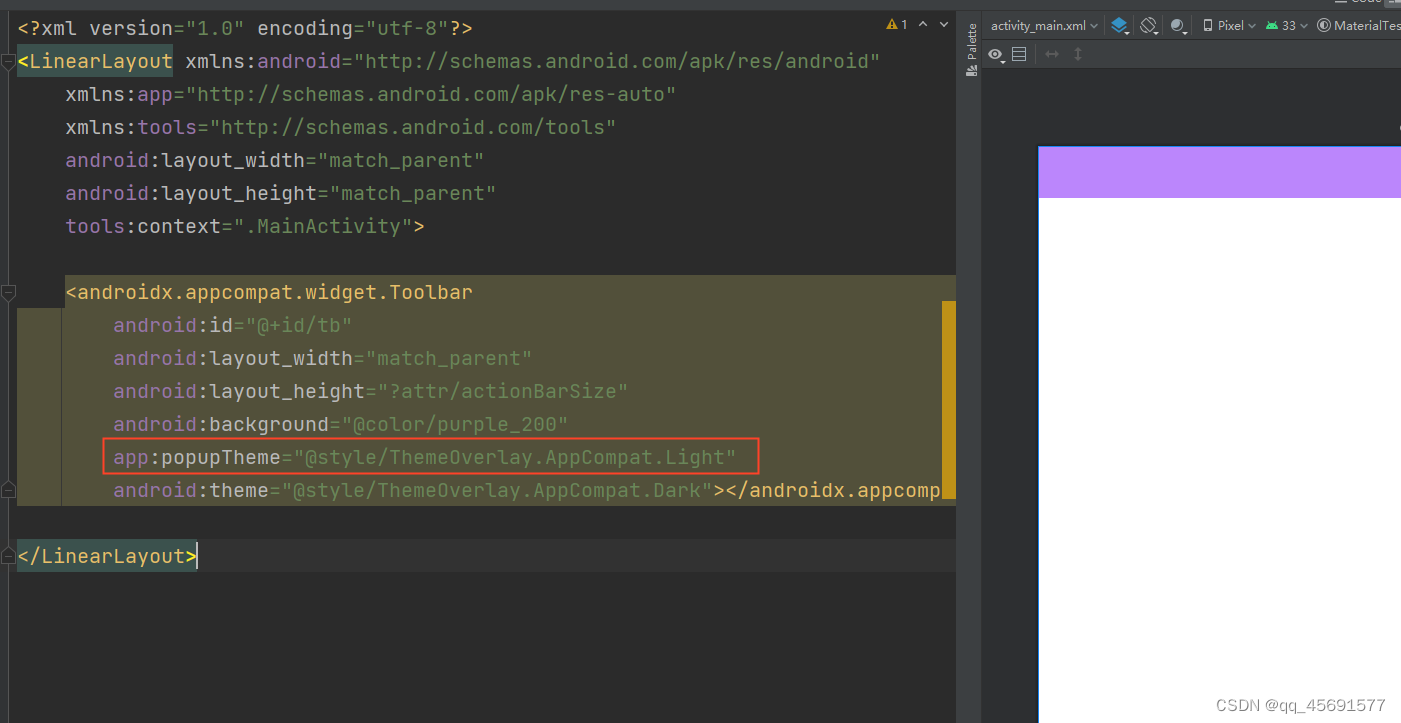Viewport: 1401px width, 723px height.
Task: Collapse the LinearLayout tag fold marker
Action: pyautogui.click(x=9, y=62)
